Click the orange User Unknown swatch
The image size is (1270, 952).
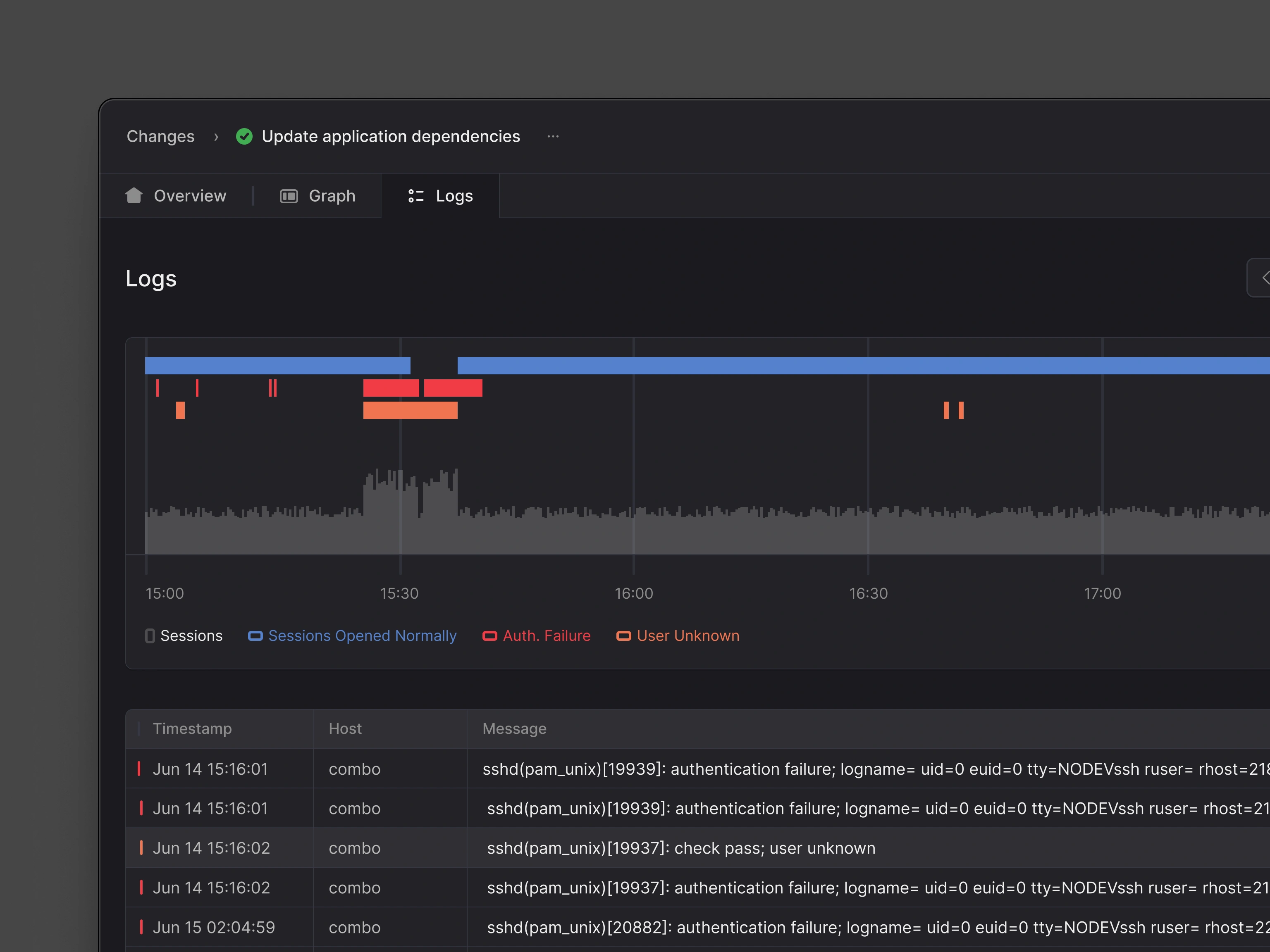click(623, 636)
